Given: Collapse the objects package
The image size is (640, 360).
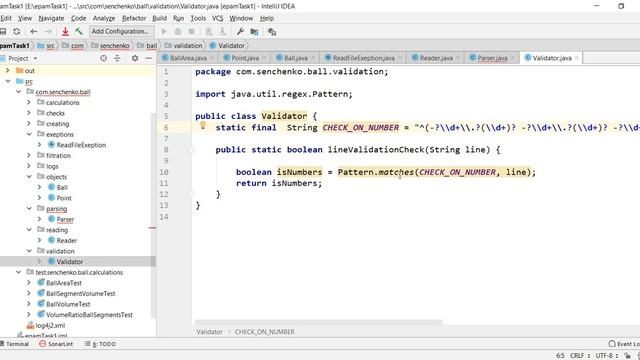Looking at the screenshot, I should pyautogui.click(x=29, y=176).
